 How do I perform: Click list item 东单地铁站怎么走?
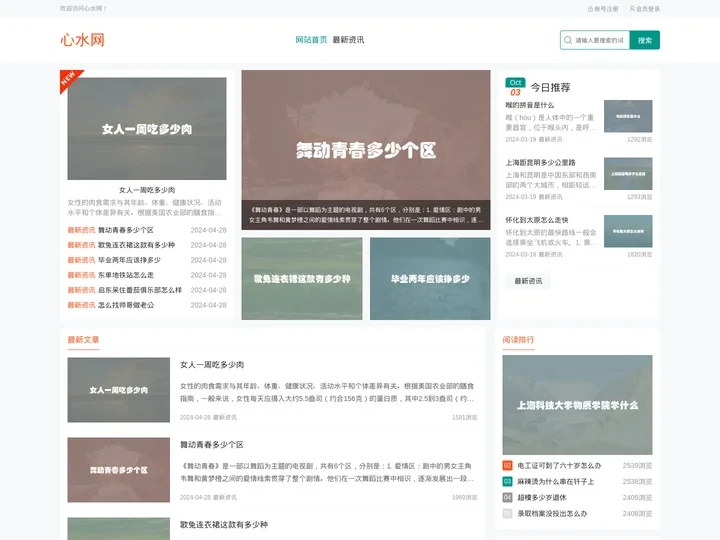[x=126, y=275]
